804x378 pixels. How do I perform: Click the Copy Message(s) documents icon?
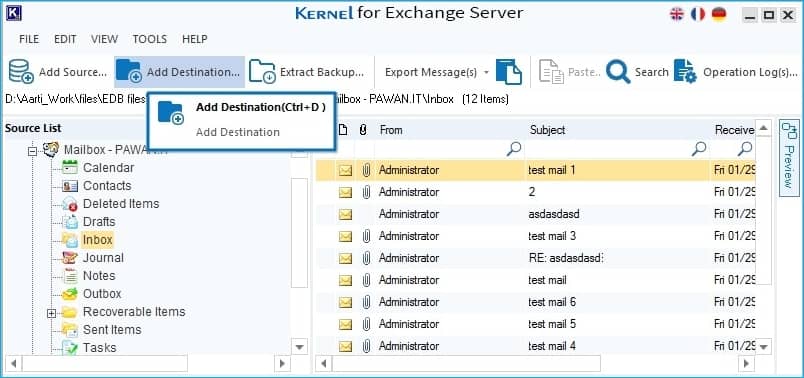coord(509,72)
